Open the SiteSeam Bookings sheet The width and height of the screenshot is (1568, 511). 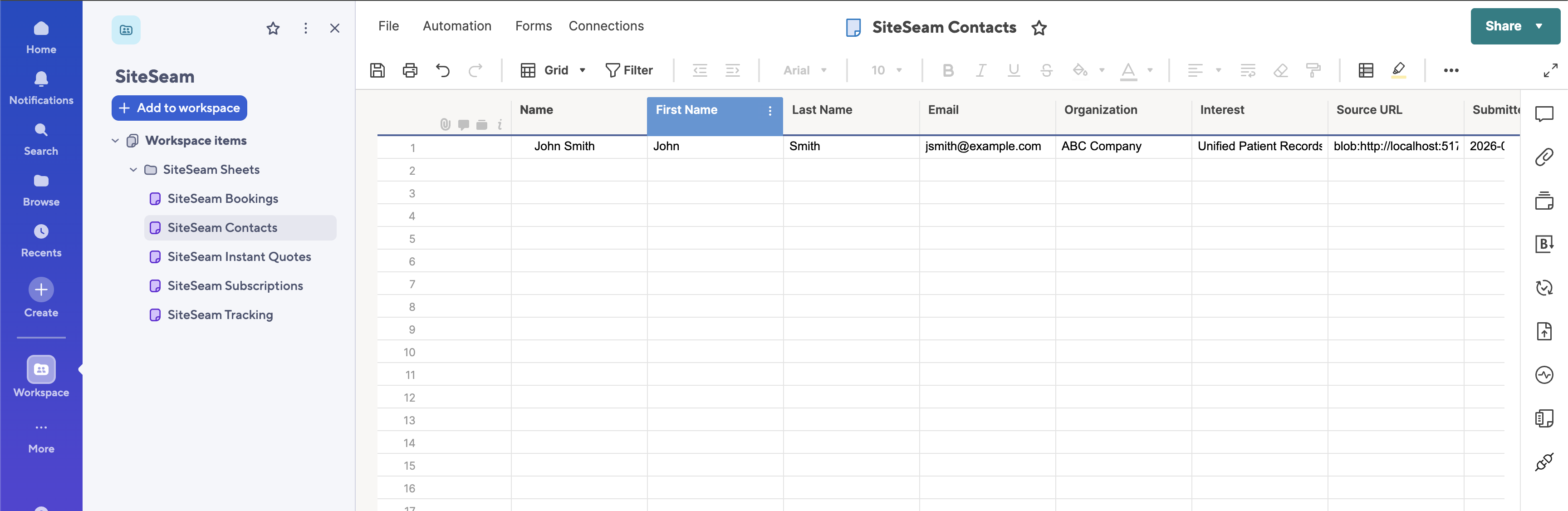(x=222, y=199)
